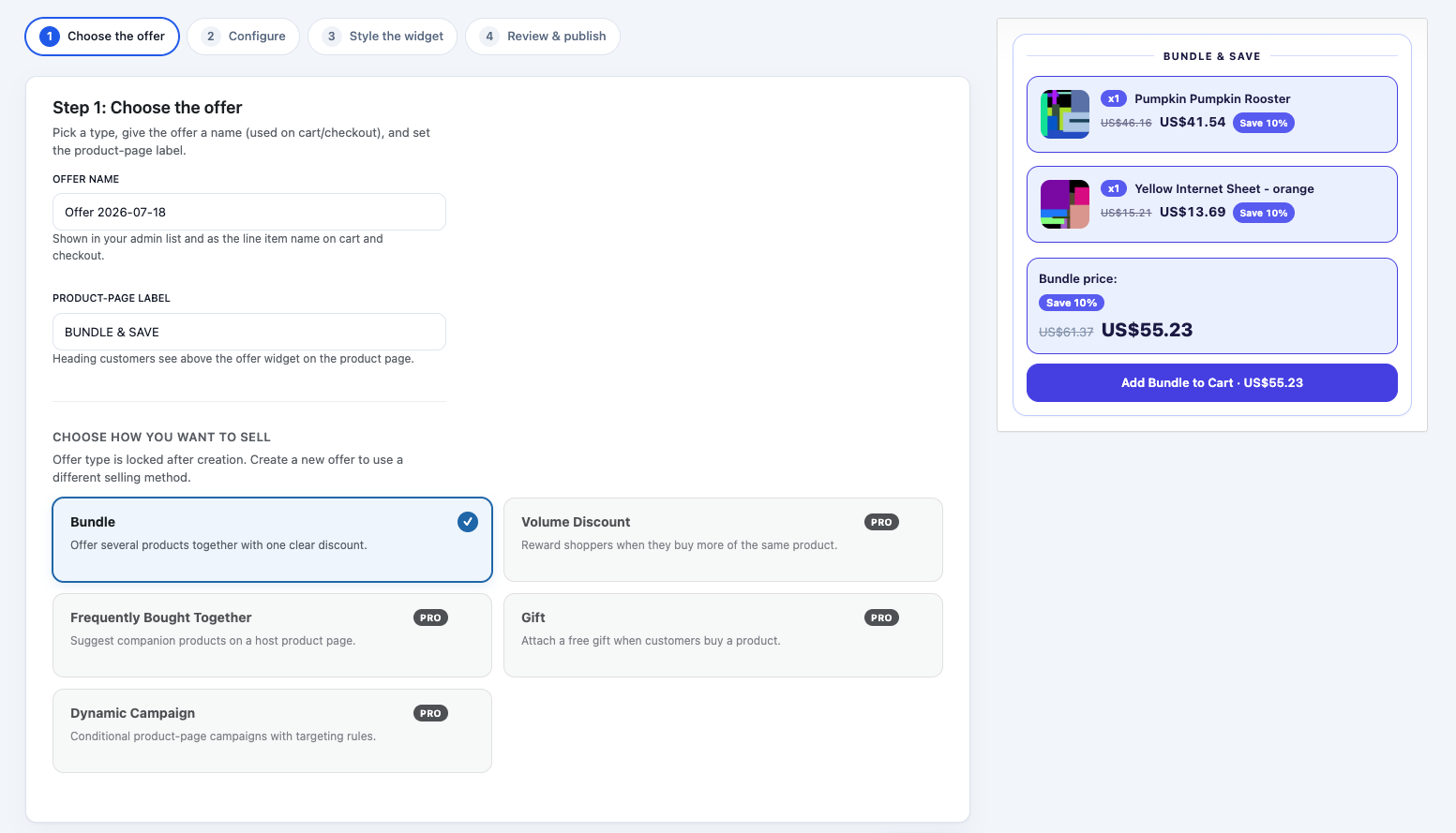1456x833 pixels.
Task: Click the Step 1: Choose the offer heading
Action: [x=147, y=108]
